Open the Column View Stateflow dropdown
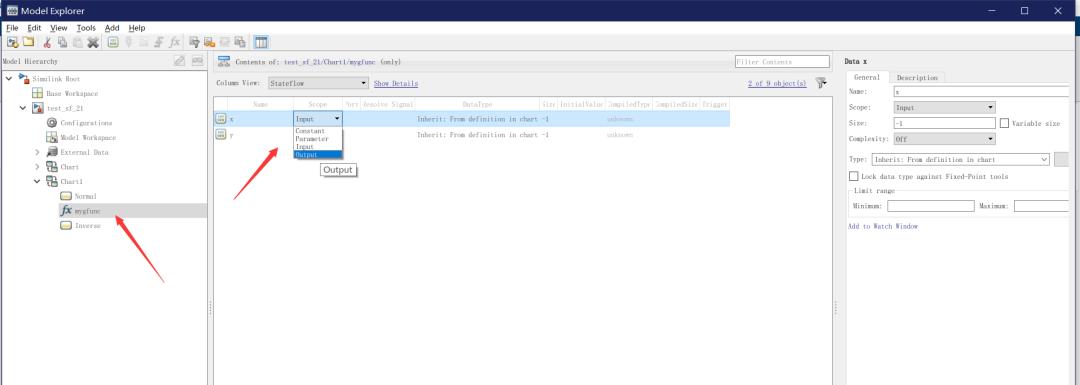 tap(318, 83)
